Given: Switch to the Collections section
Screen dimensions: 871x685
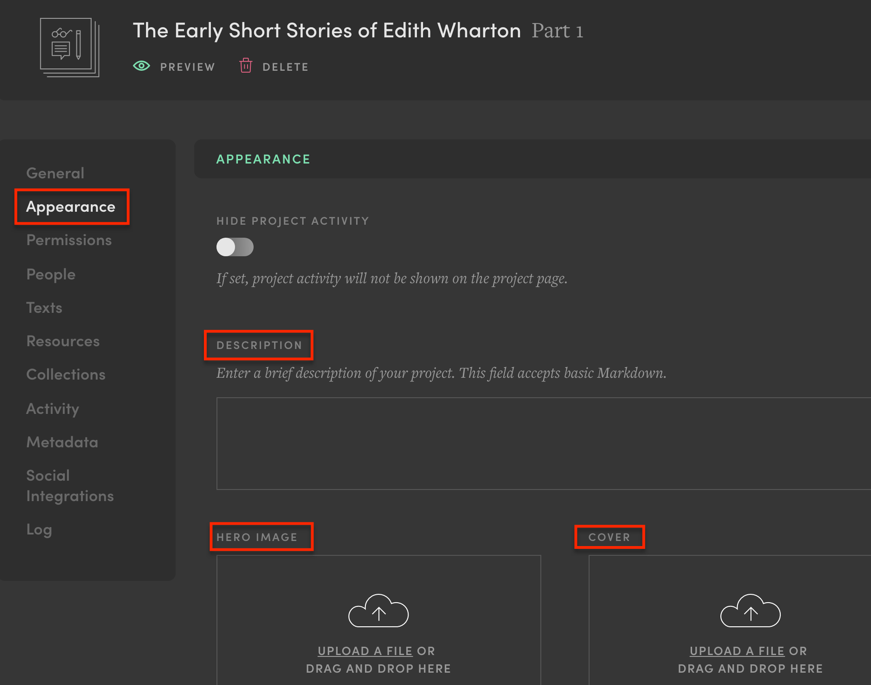Looking at the screenshot, I should 66,374.
